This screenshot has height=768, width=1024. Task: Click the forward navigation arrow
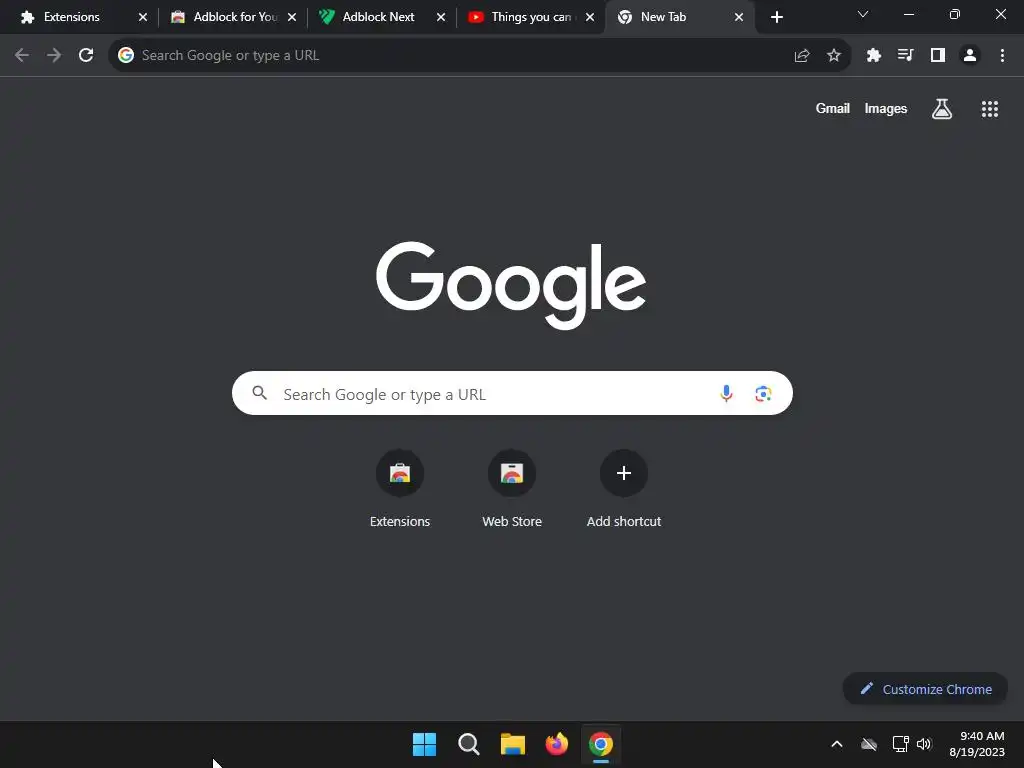coord(54,56)
